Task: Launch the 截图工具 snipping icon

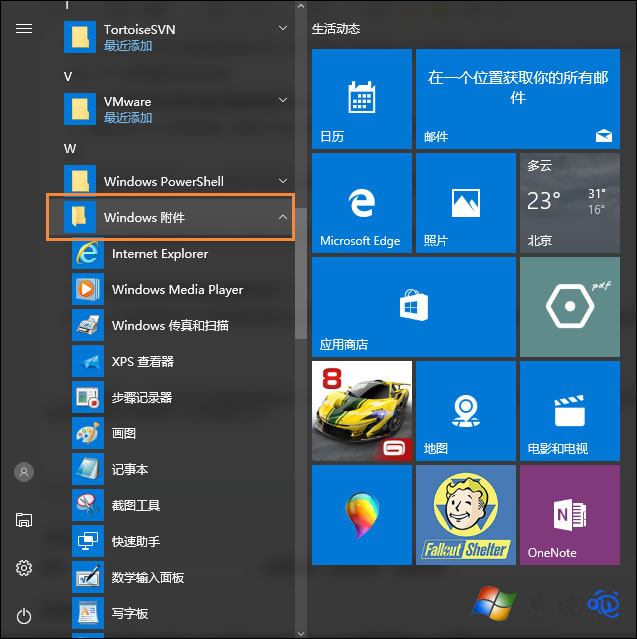Action: coord(88,505)
